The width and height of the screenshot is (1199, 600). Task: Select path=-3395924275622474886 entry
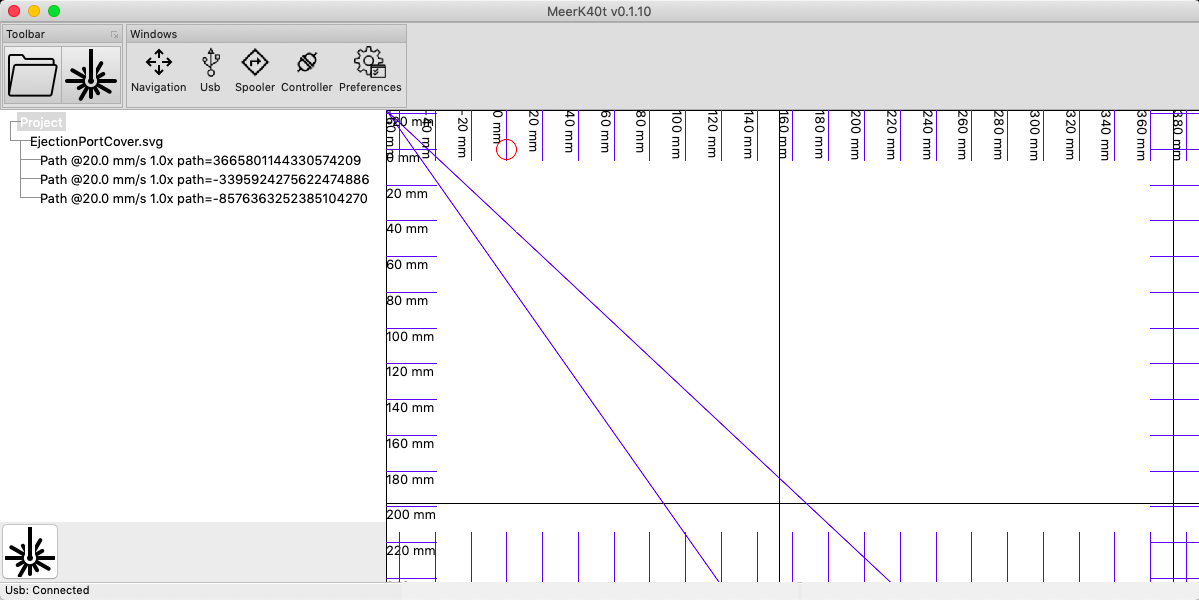pos(204,180)
